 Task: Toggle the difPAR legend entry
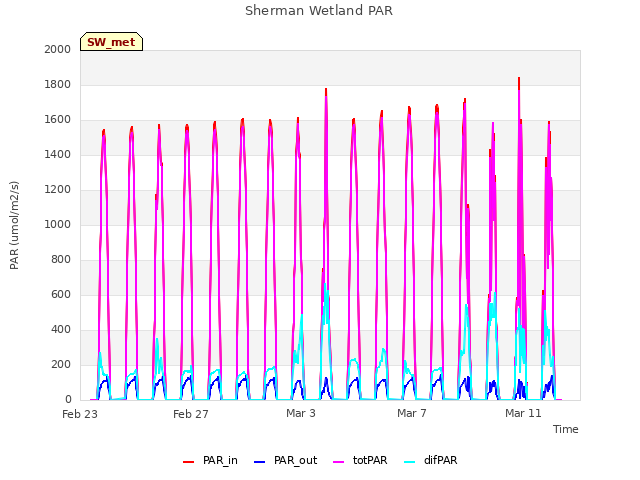[x=430, y=460]
